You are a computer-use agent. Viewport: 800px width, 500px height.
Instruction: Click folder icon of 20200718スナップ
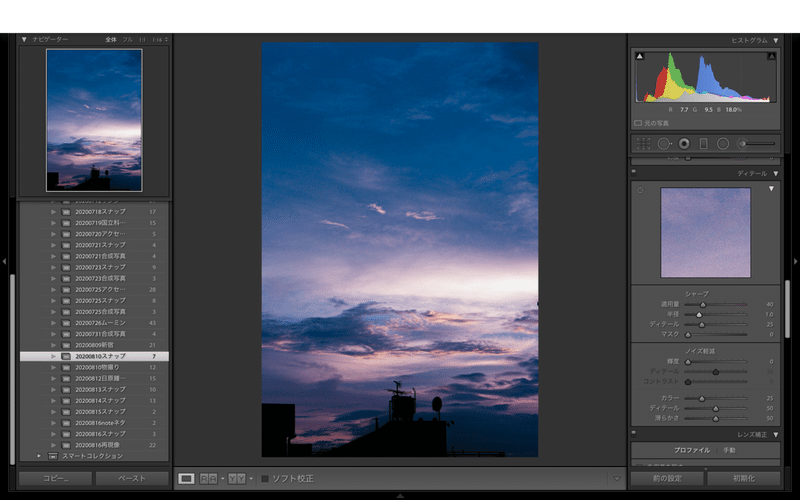tap(66, 212)
